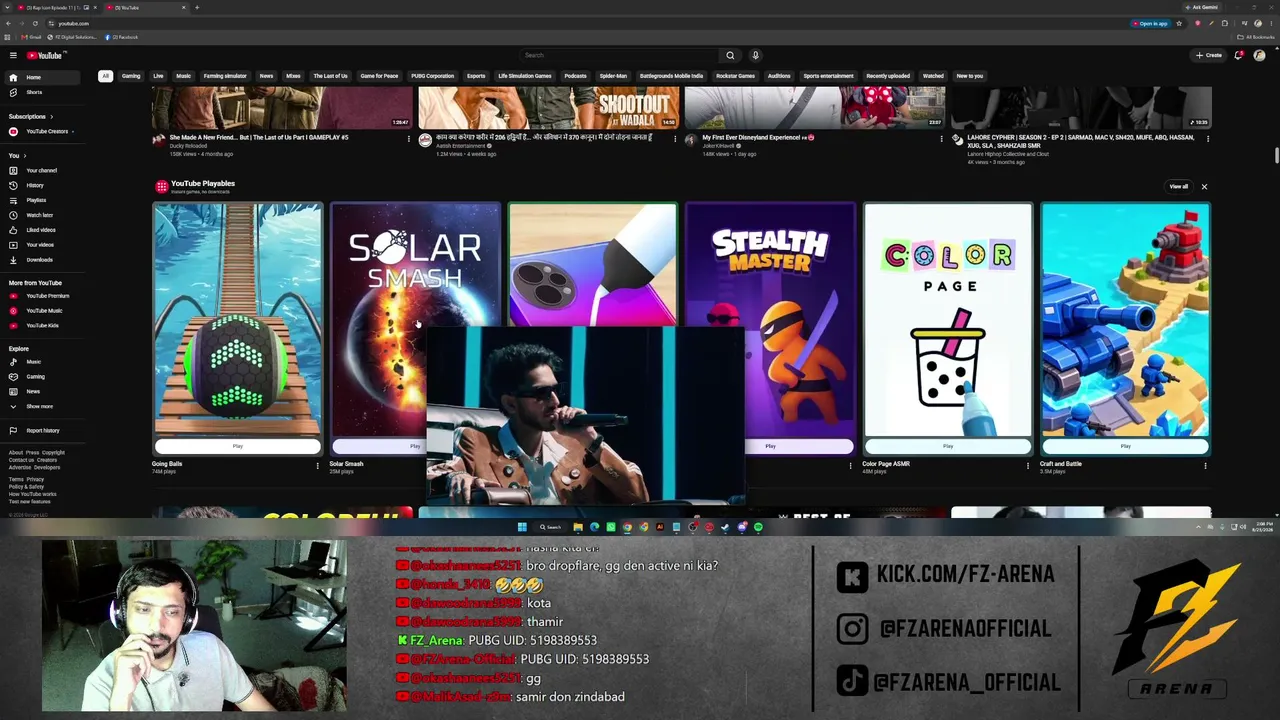Click the Create button
The height and width of the screenshot is (720, 1280).
click(1209, 55)
